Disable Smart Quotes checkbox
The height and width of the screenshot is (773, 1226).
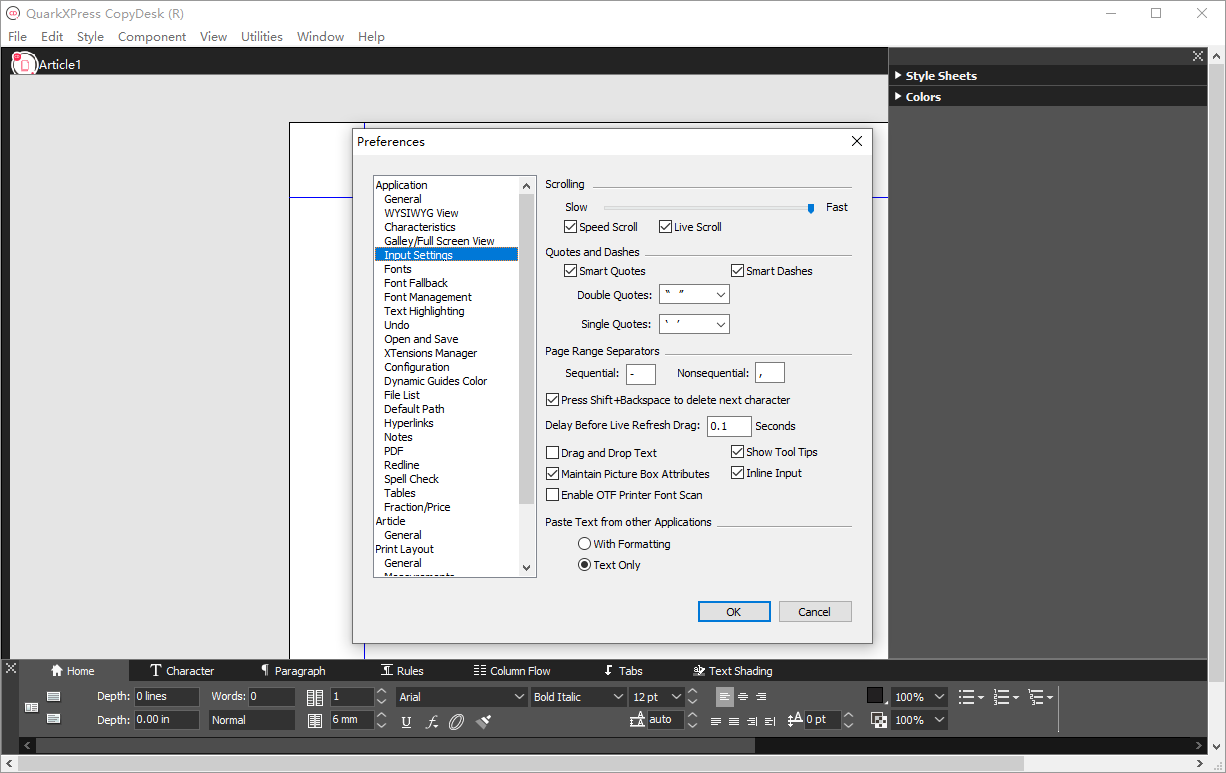coord(570,271)
